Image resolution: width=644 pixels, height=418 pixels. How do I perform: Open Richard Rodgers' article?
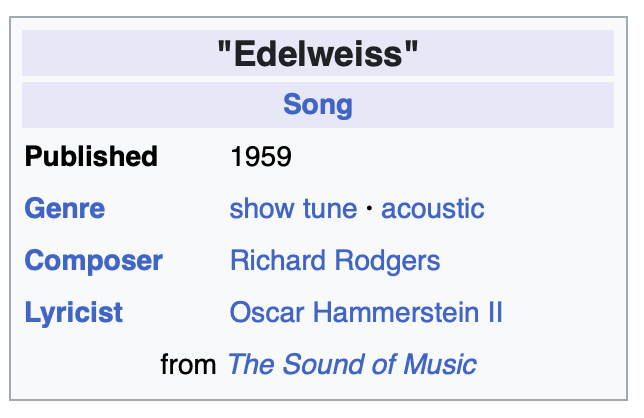(x=334, y=261)
